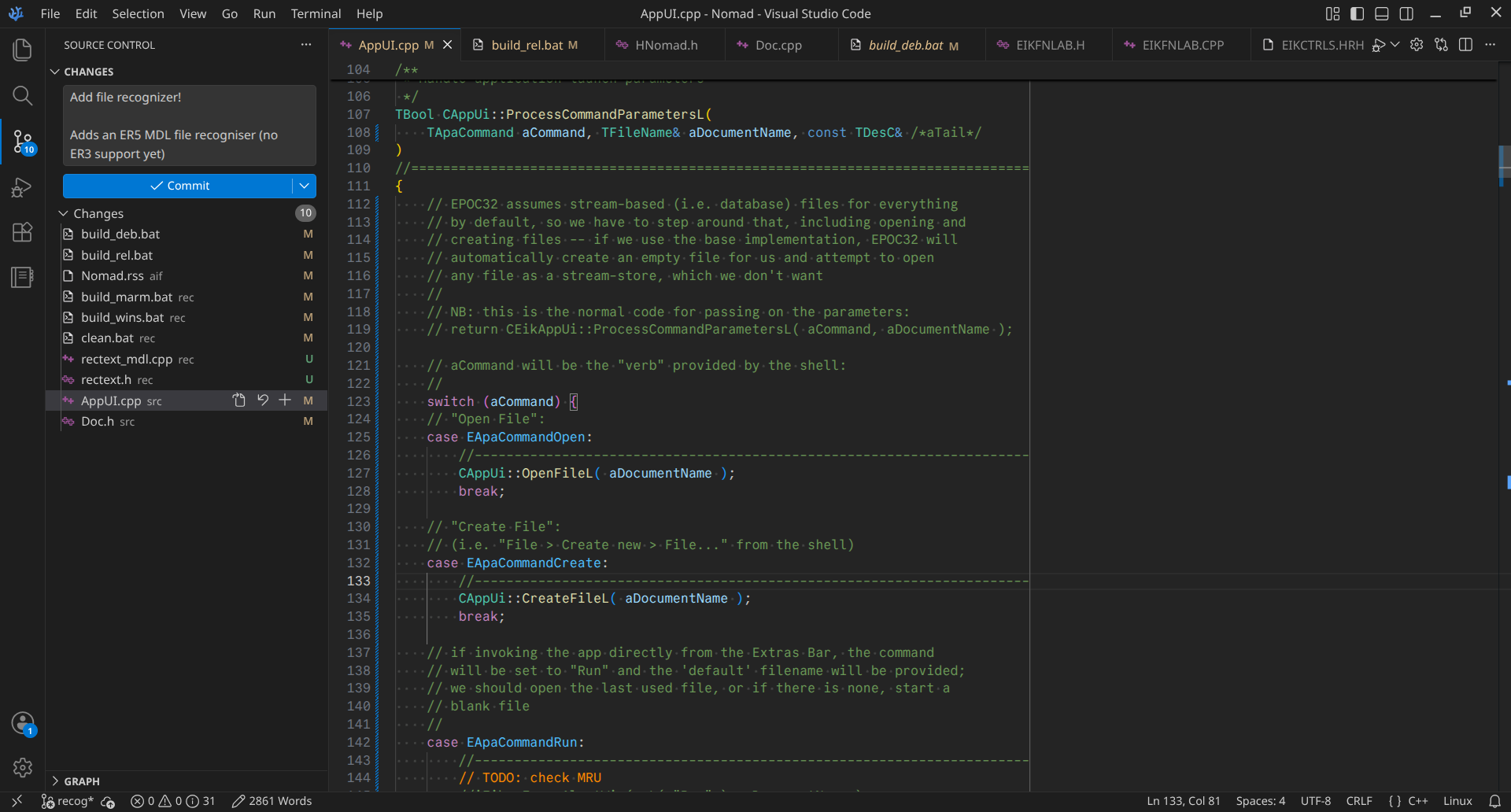Click the notifications bell in status bar
The height and width of the screenshot is (812, 1511).
(1494, 801)
